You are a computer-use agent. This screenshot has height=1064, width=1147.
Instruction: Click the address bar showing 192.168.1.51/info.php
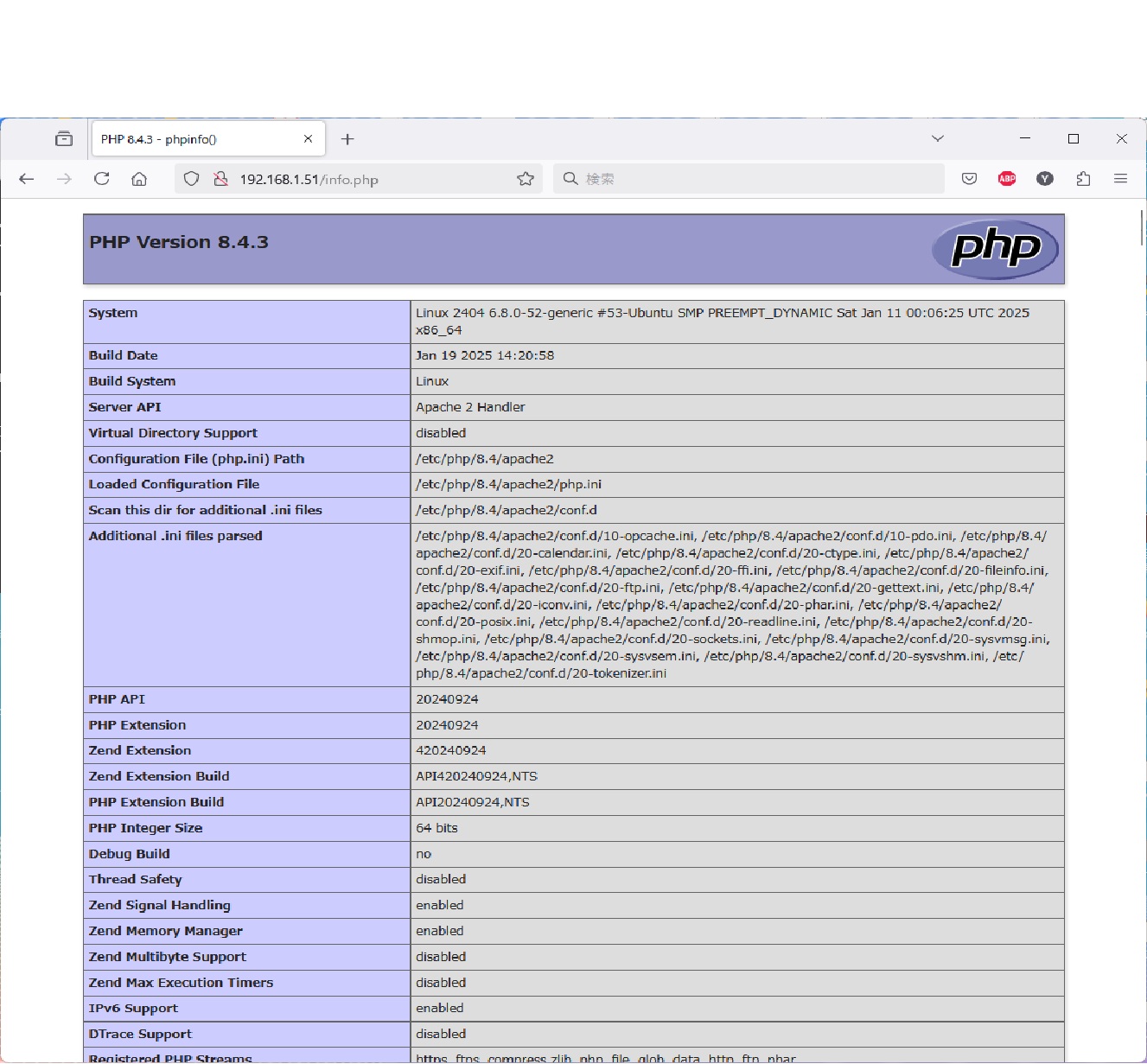[363, 180]
